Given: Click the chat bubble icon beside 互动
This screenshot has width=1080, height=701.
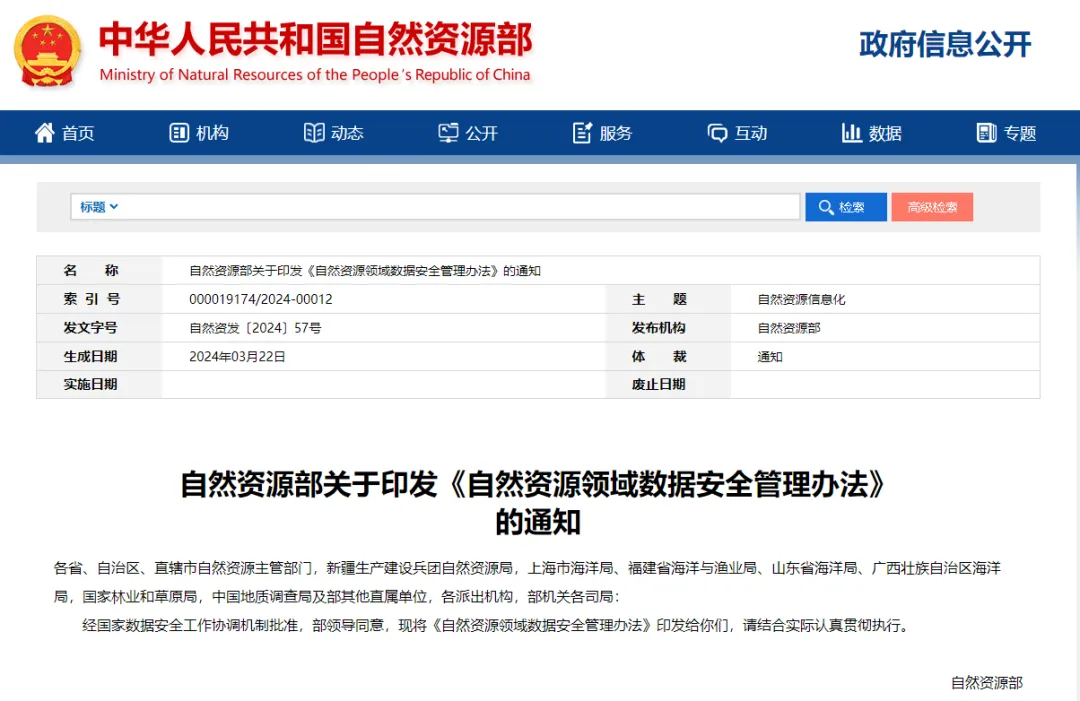Looking at the screenshot, I should point(717,133).
